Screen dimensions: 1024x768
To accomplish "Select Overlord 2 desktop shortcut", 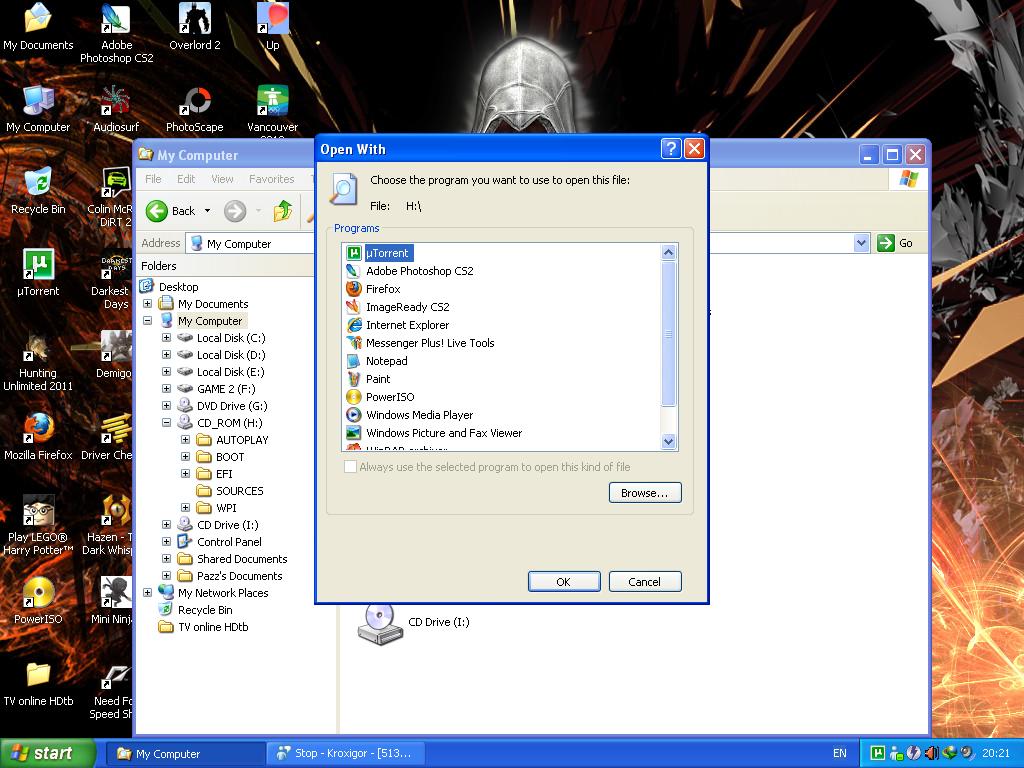I will 195,27.
